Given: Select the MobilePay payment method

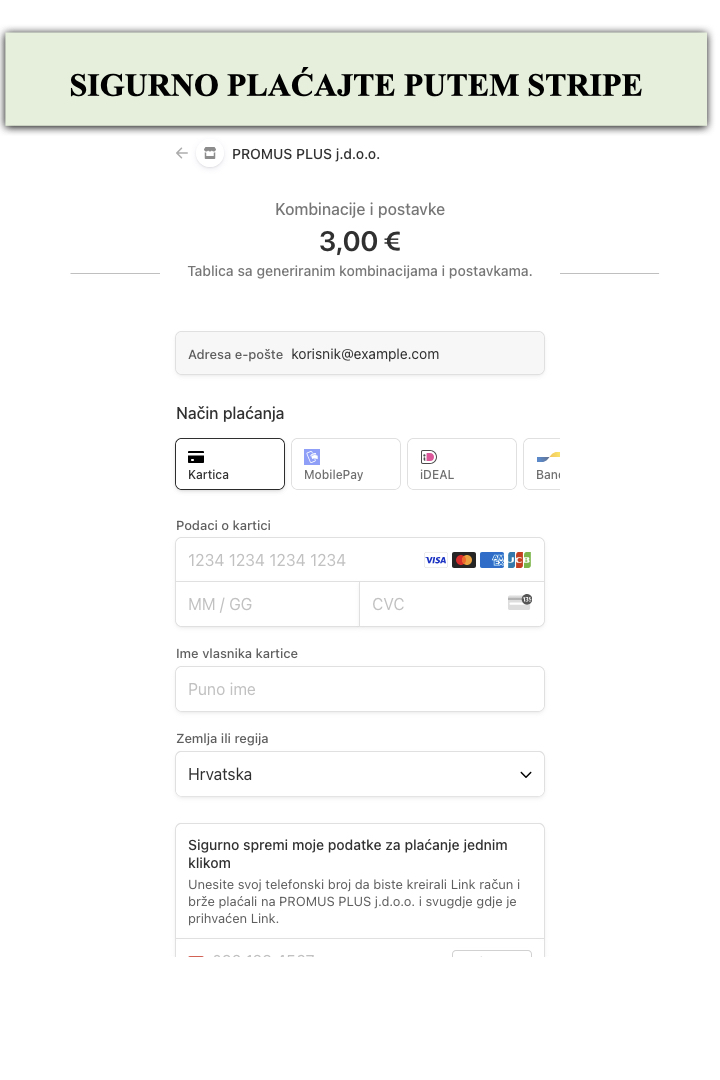Looking at the screenshot, I should [346, 464].
